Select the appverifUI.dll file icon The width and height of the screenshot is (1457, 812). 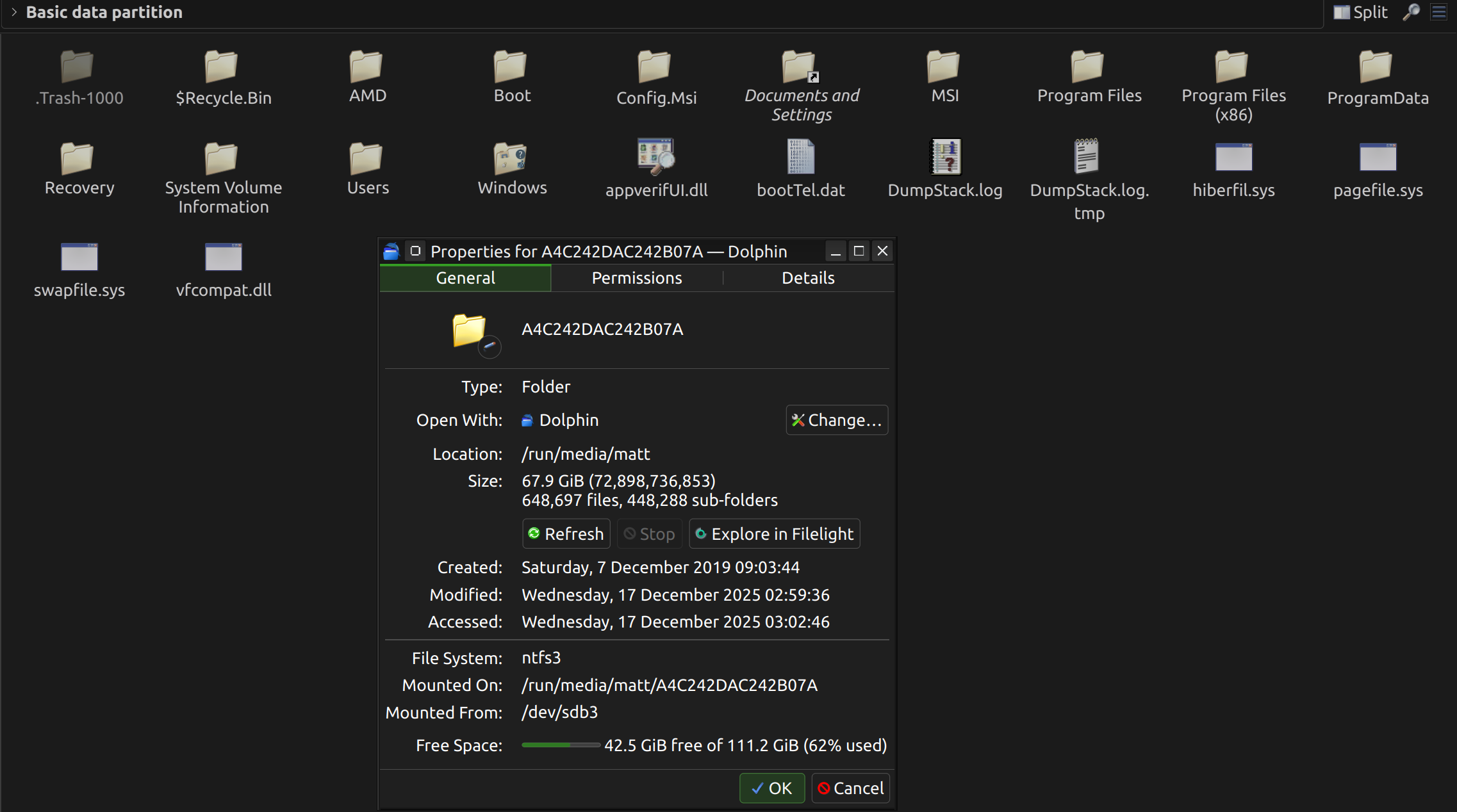click(655, 157)
